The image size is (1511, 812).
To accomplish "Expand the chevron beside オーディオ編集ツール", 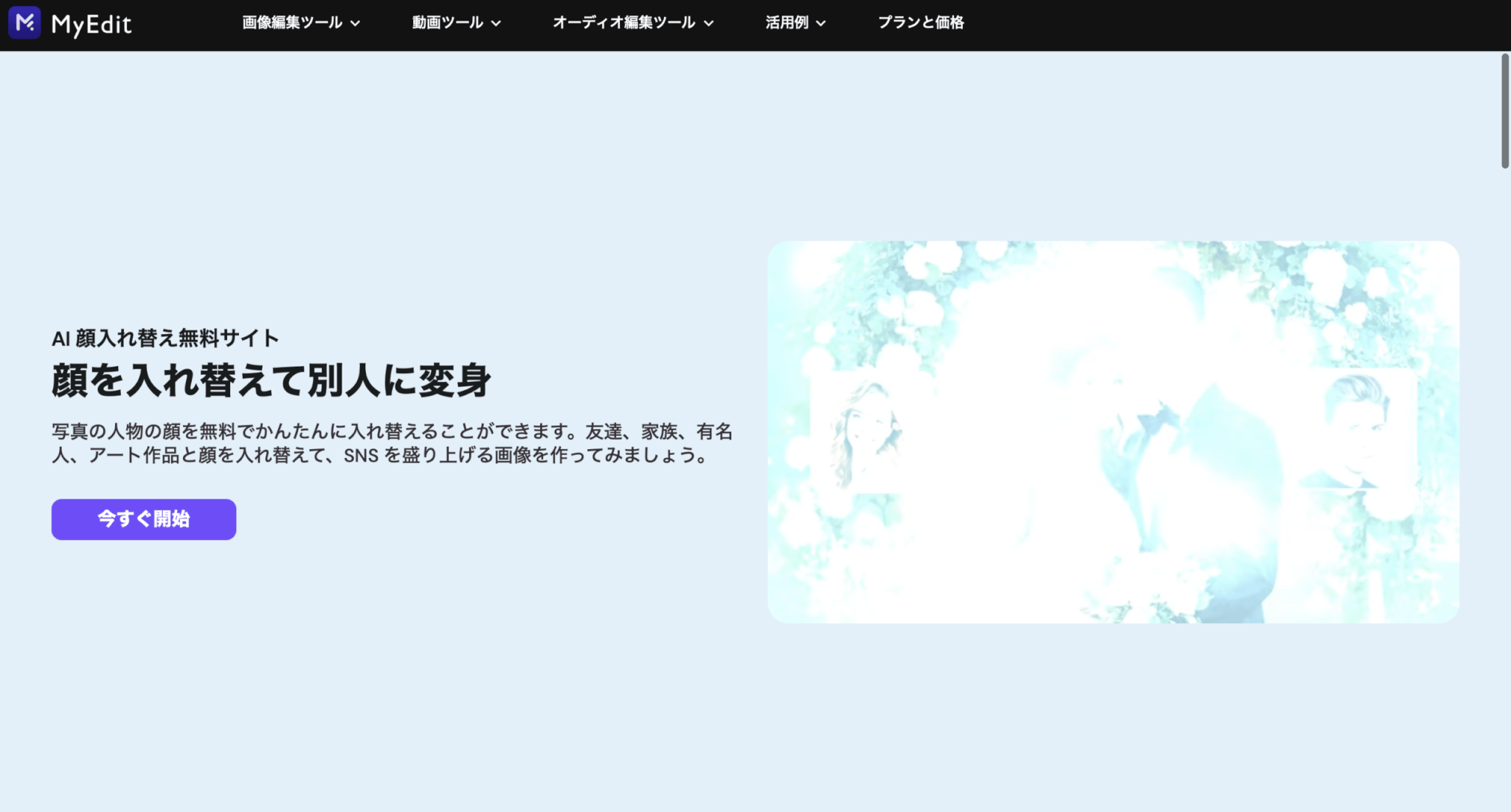I will click(709, 23).
